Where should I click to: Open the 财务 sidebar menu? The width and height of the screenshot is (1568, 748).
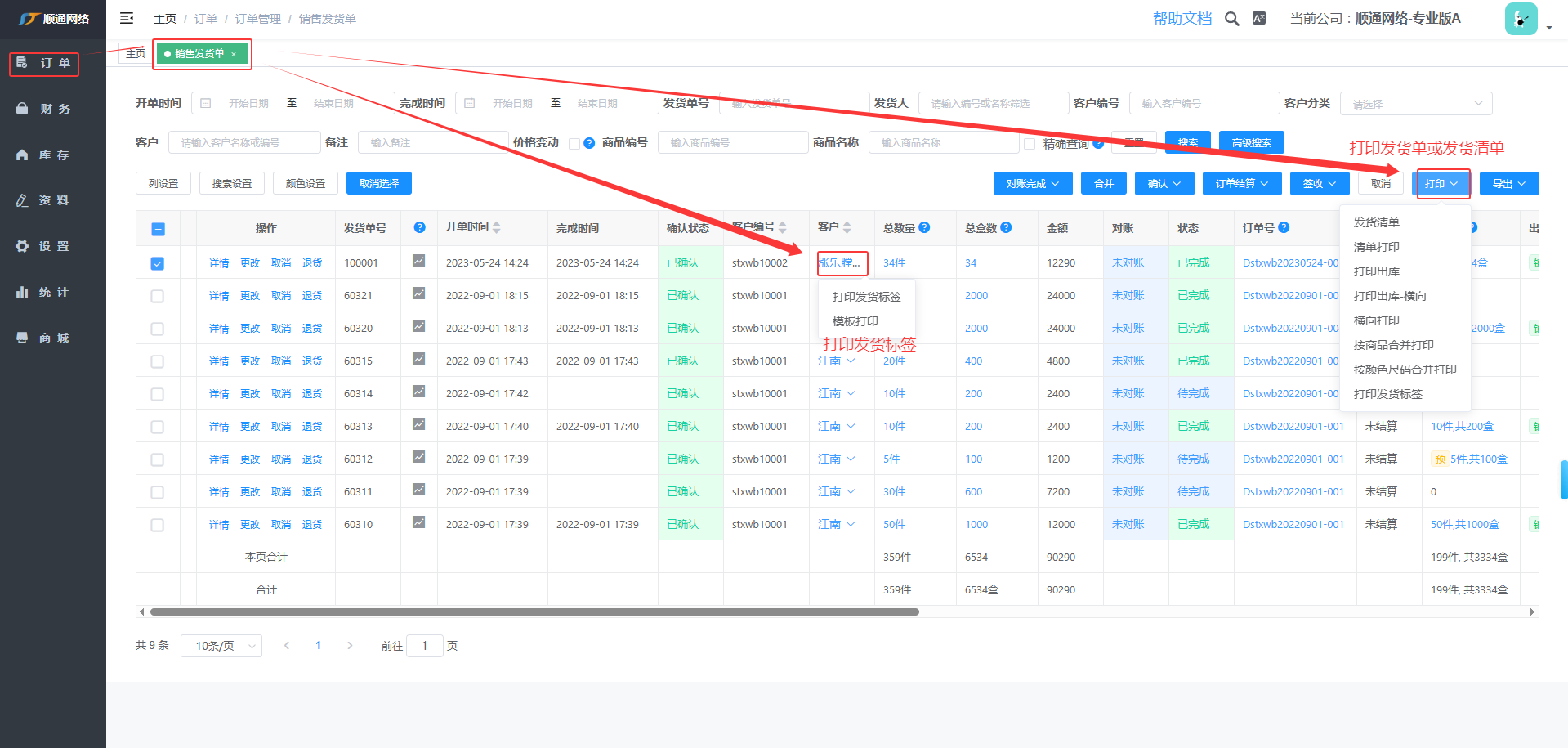[x=44, y=109]
